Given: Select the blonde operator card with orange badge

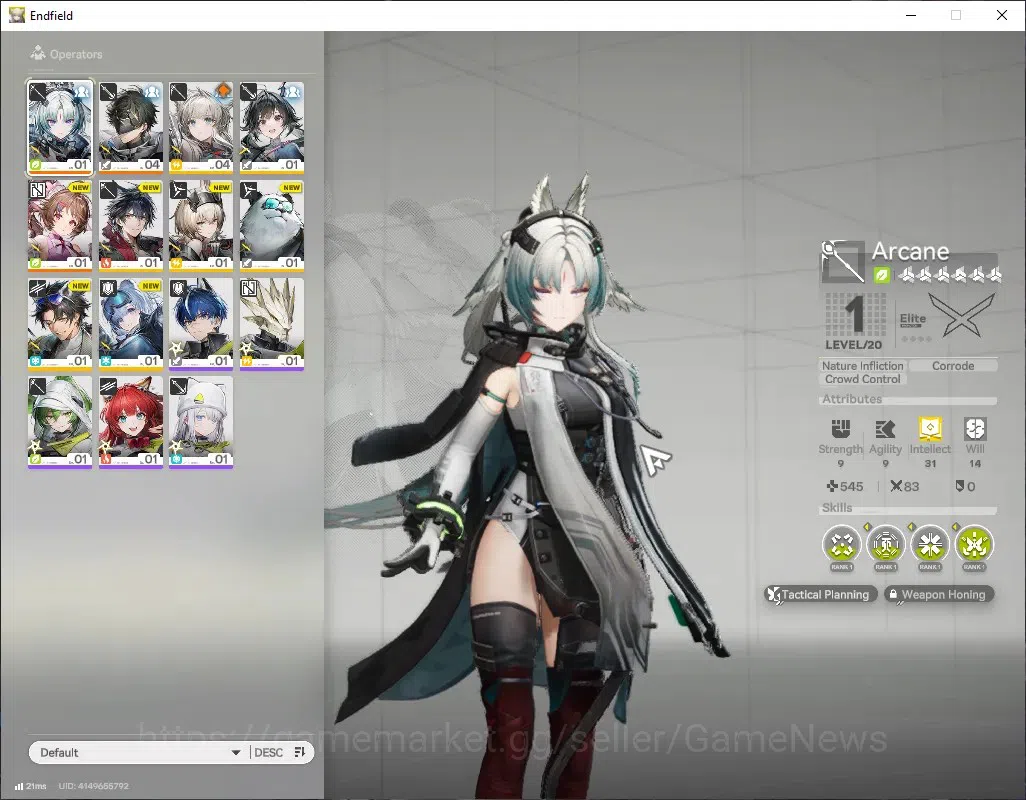Looking at the screenshot, I should tap(201, 128).
